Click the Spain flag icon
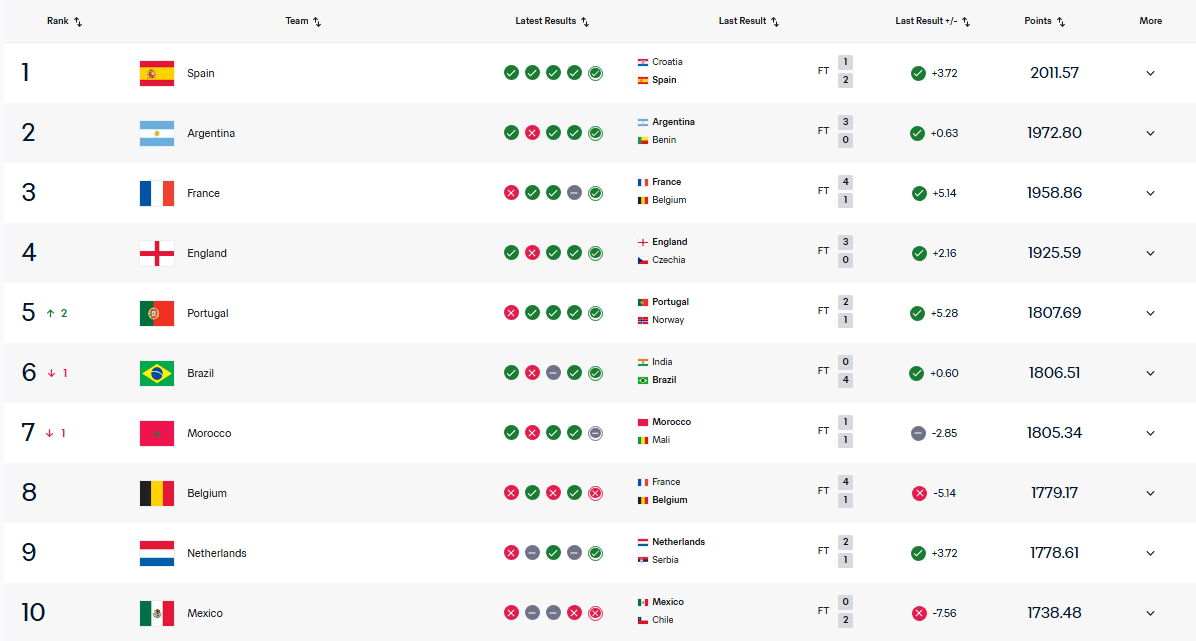 tap(157, 73)
